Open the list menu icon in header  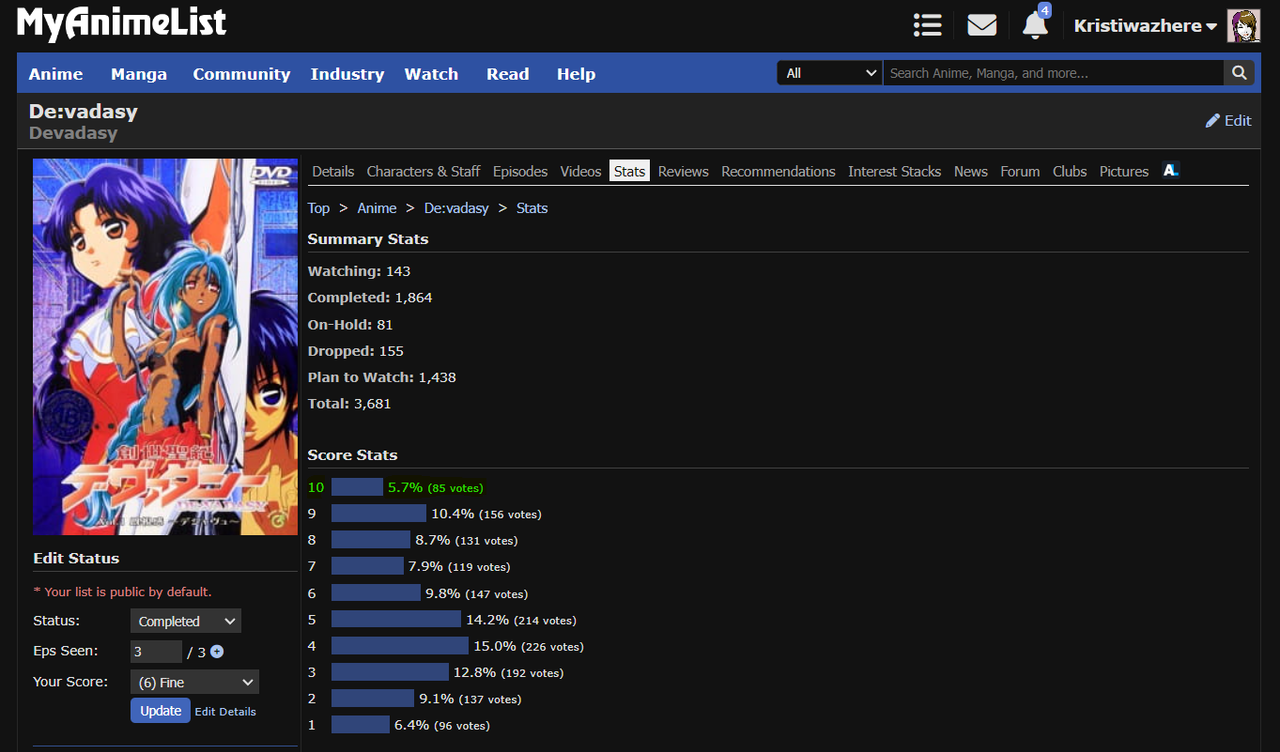point(928,25)
